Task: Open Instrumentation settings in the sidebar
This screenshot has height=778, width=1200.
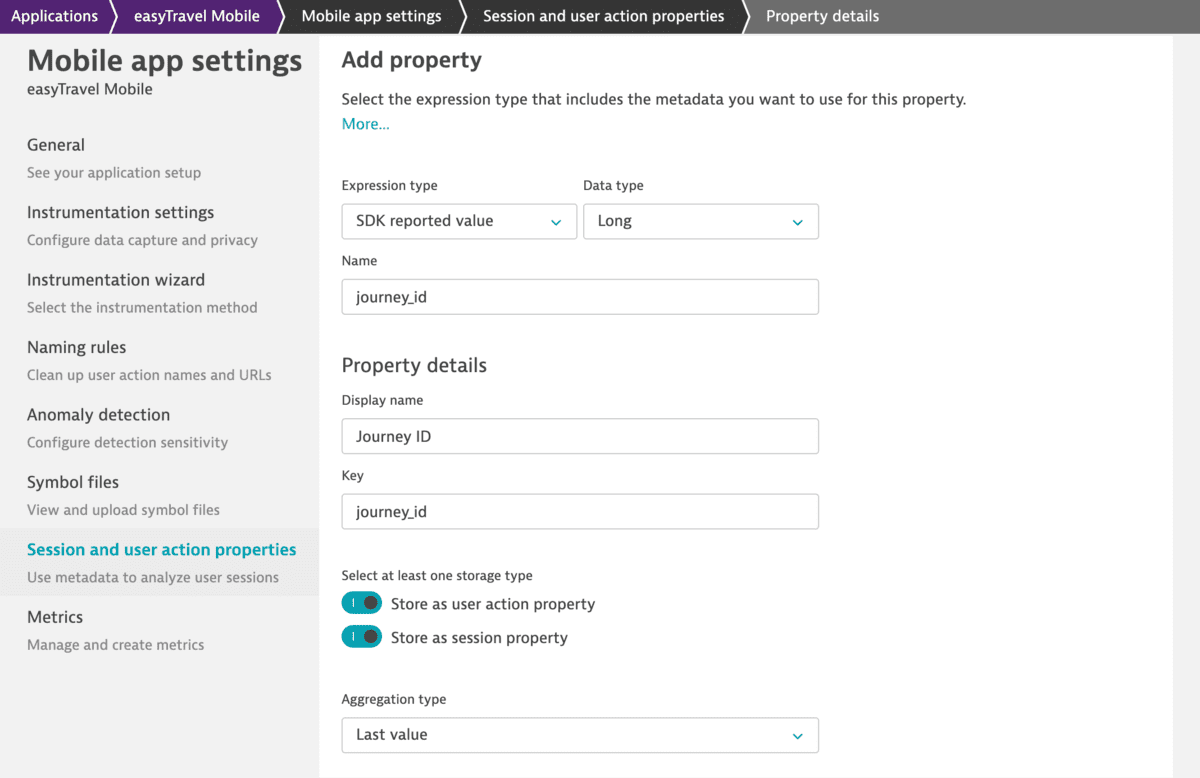Action: click(x=120, y=212)
